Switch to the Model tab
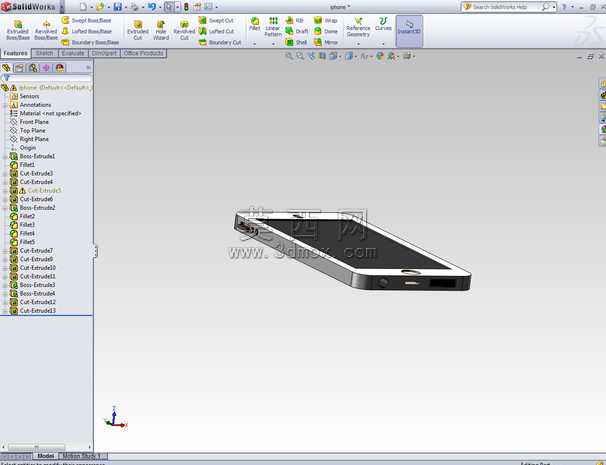Viewport: 606px width, 465px height. coord(45,456)
